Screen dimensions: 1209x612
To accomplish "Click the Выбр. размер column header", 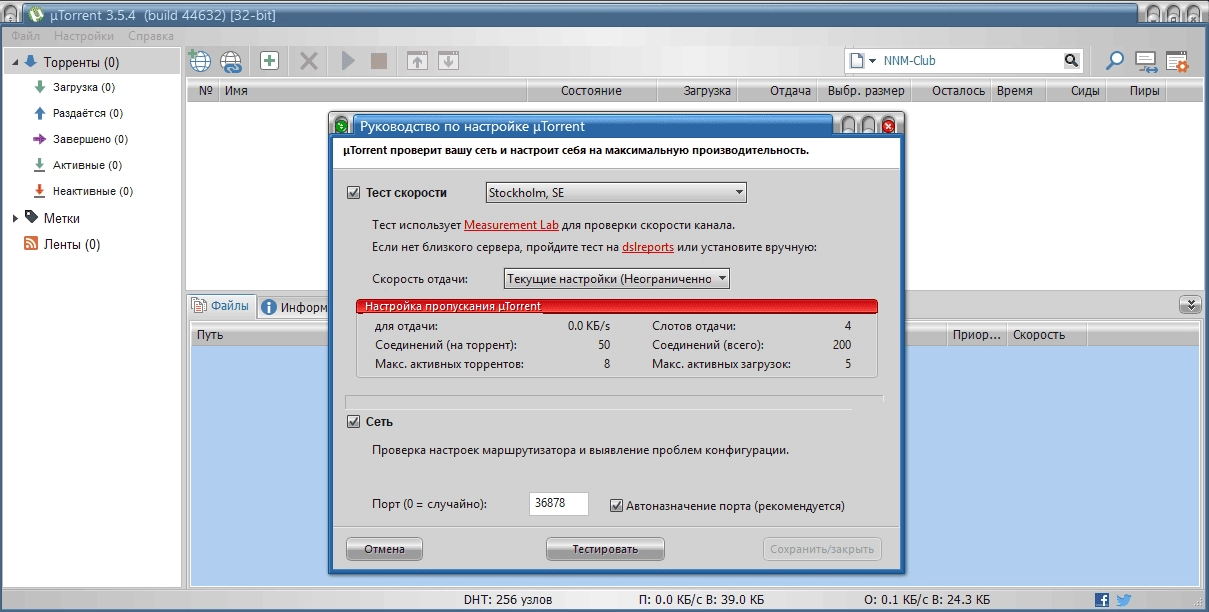I will coord(866,91).
